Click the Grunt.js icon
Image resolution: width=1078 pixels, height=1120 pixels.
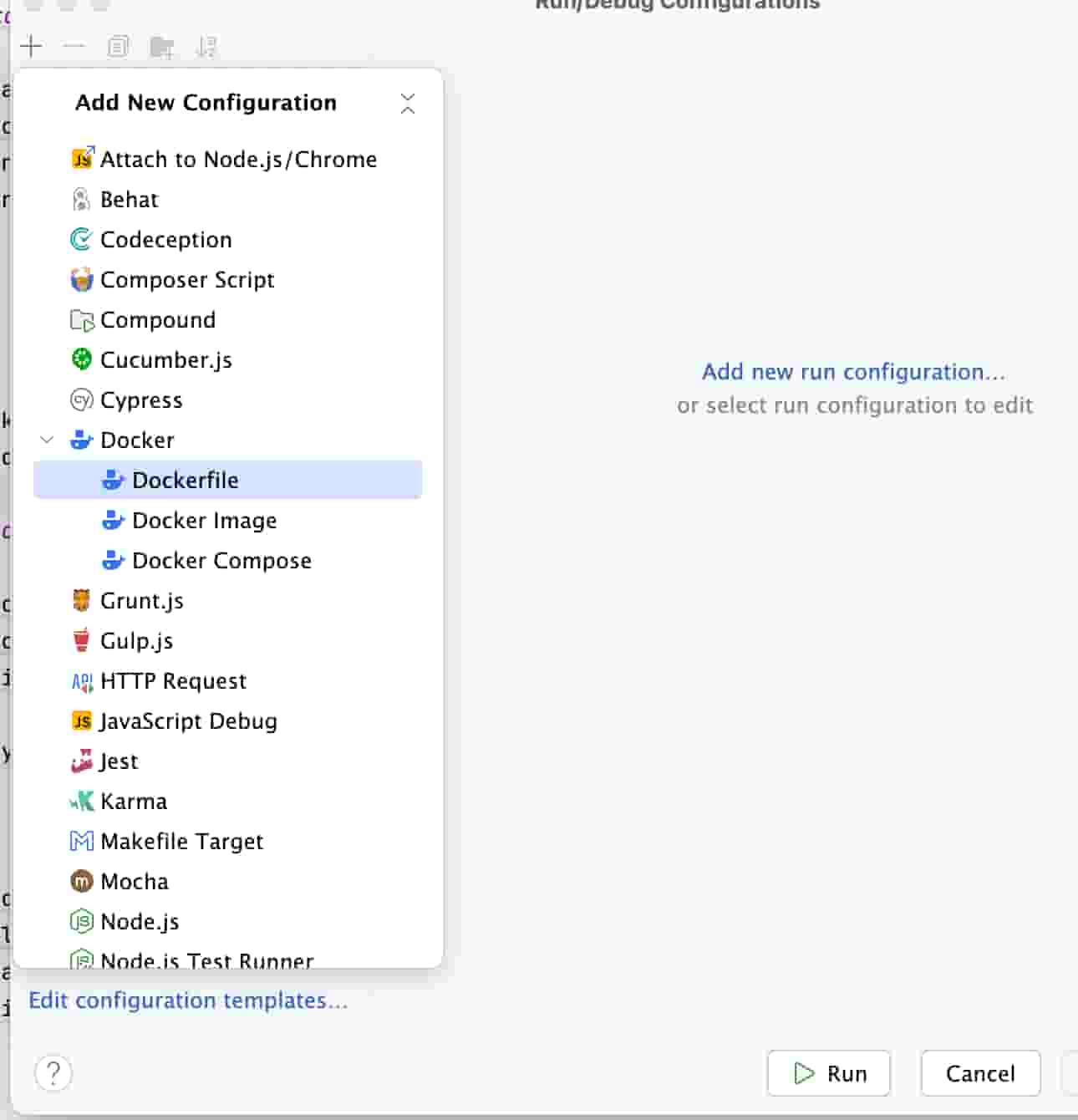click(81, 600)
